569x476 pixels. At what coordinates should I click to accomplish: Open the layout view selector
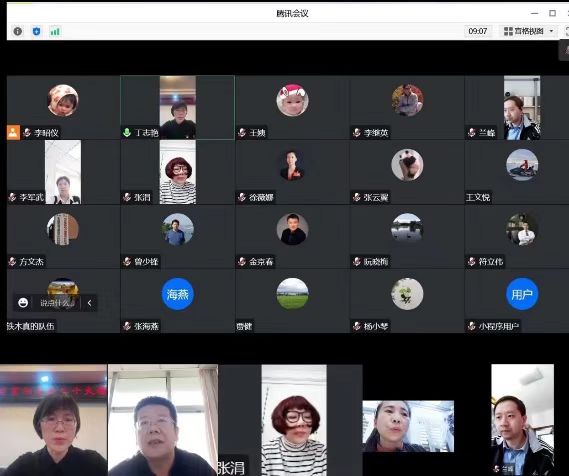pyautogui.click(x=529, y=32)
